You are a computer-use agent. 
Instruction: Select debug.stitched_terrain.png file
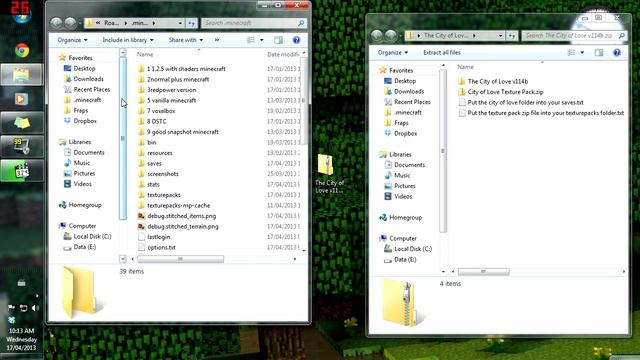point(182,227)
